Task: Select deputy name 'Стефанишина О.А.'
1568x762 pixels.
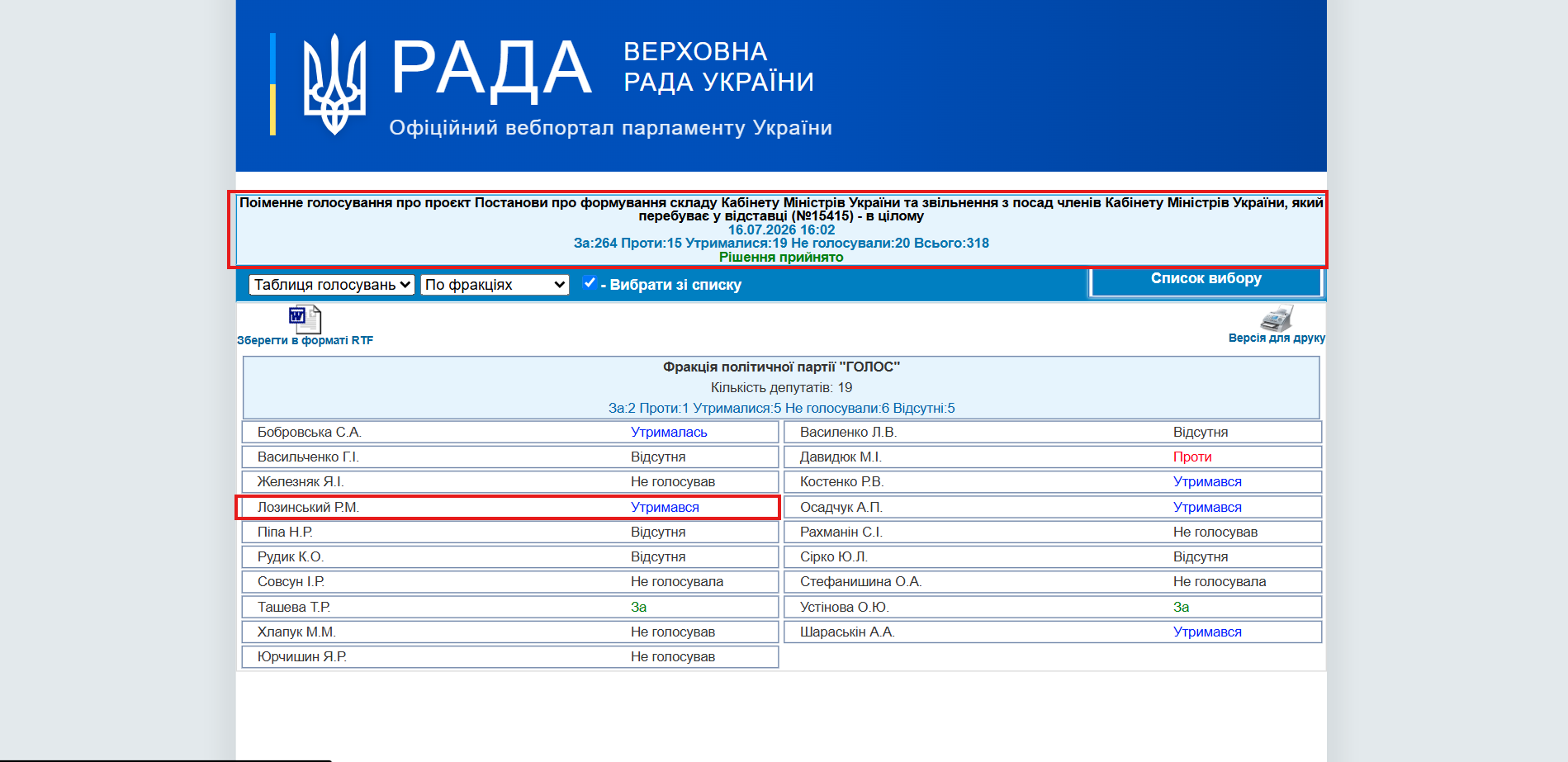Action: pos(860,582)
